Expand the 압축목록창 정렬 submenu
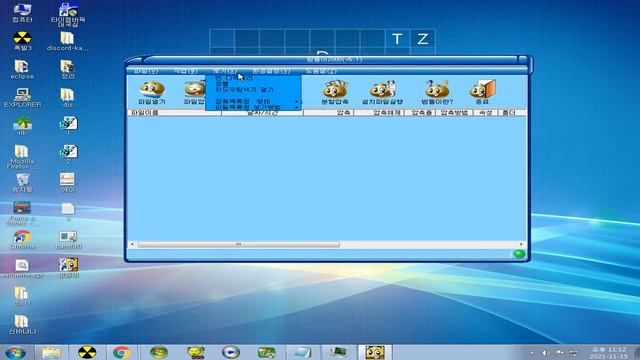This screenshot has width=640, height=360. pos(253,101)
